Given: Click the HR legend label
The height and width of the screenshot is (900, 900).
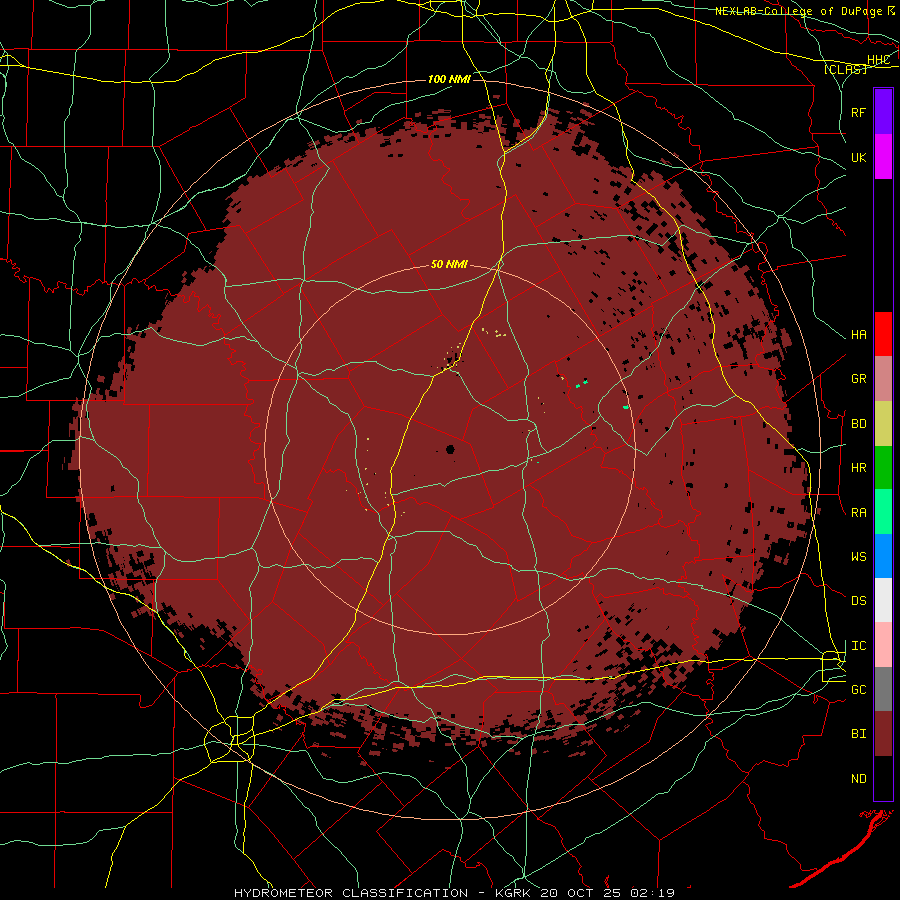Looking at the screenshot, I should (859, 468).
